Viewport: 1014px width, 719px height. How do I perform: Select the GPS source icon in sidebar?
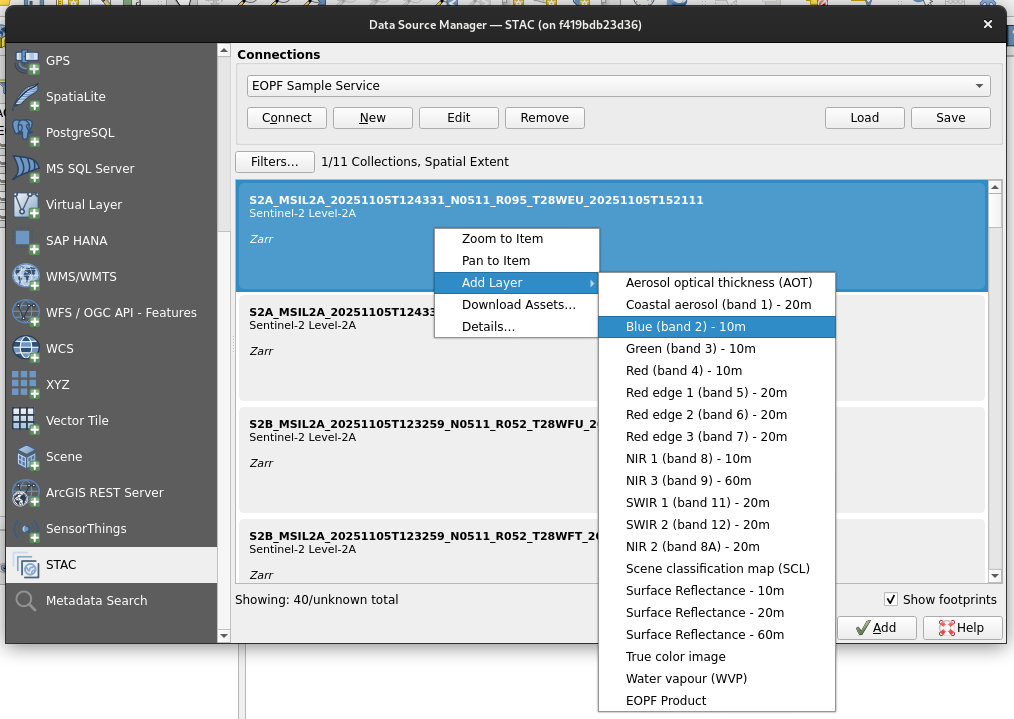(27, 61)
